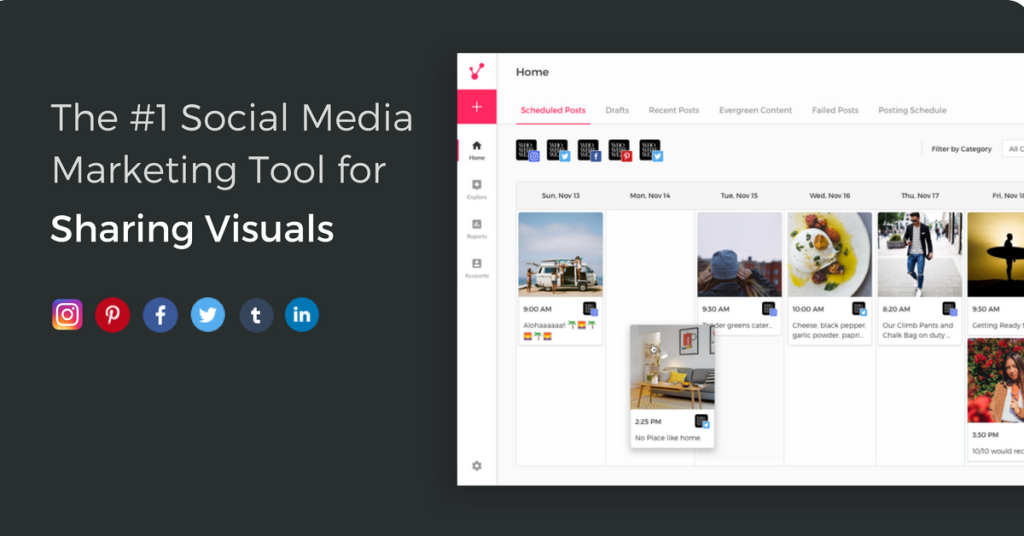
Task: Click account badge on 8:20 AM post
Action: (950, 309)
